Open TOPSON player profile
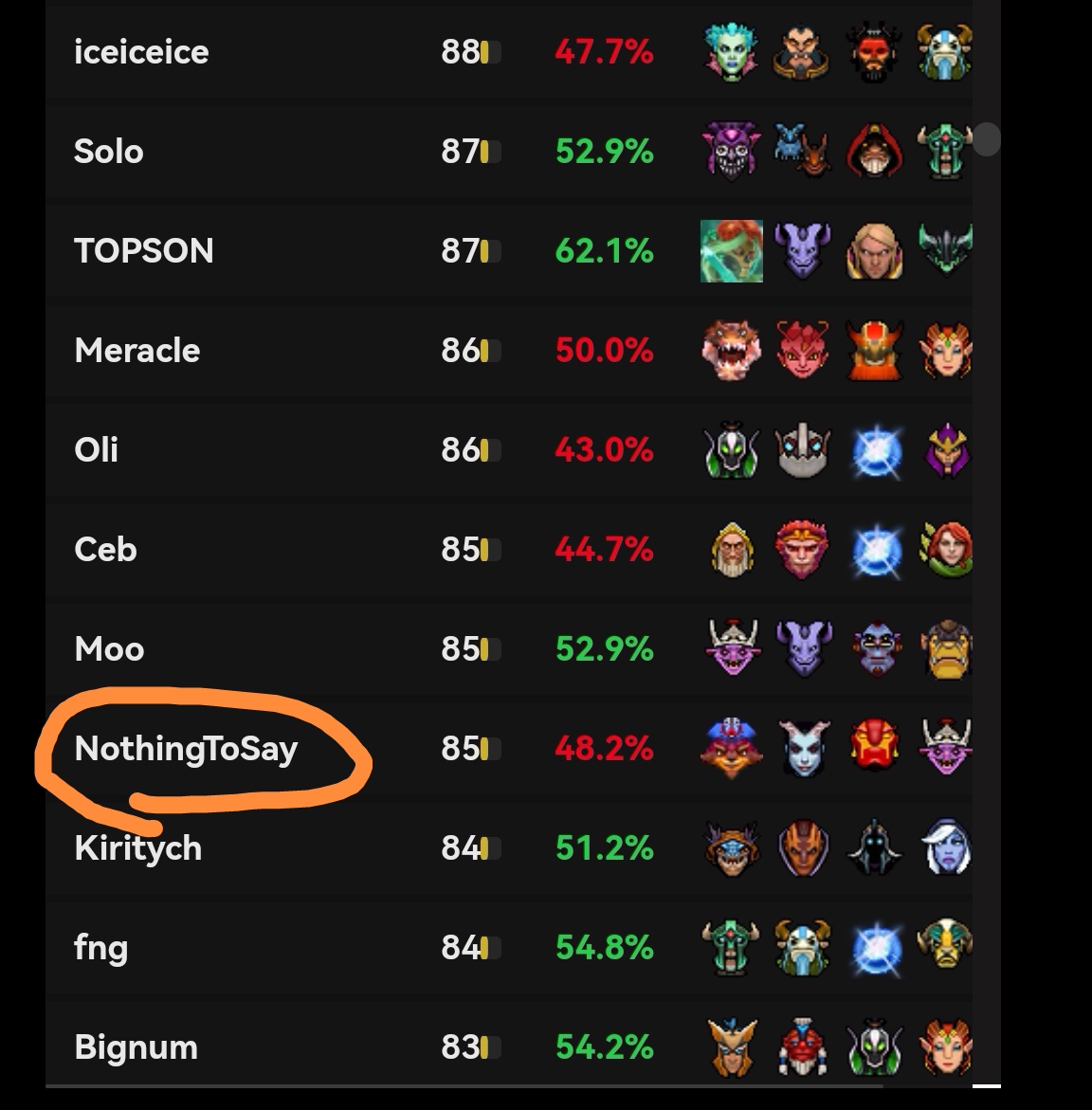This screenshot has height=1110, width=1092. click(x=144, y=250)
